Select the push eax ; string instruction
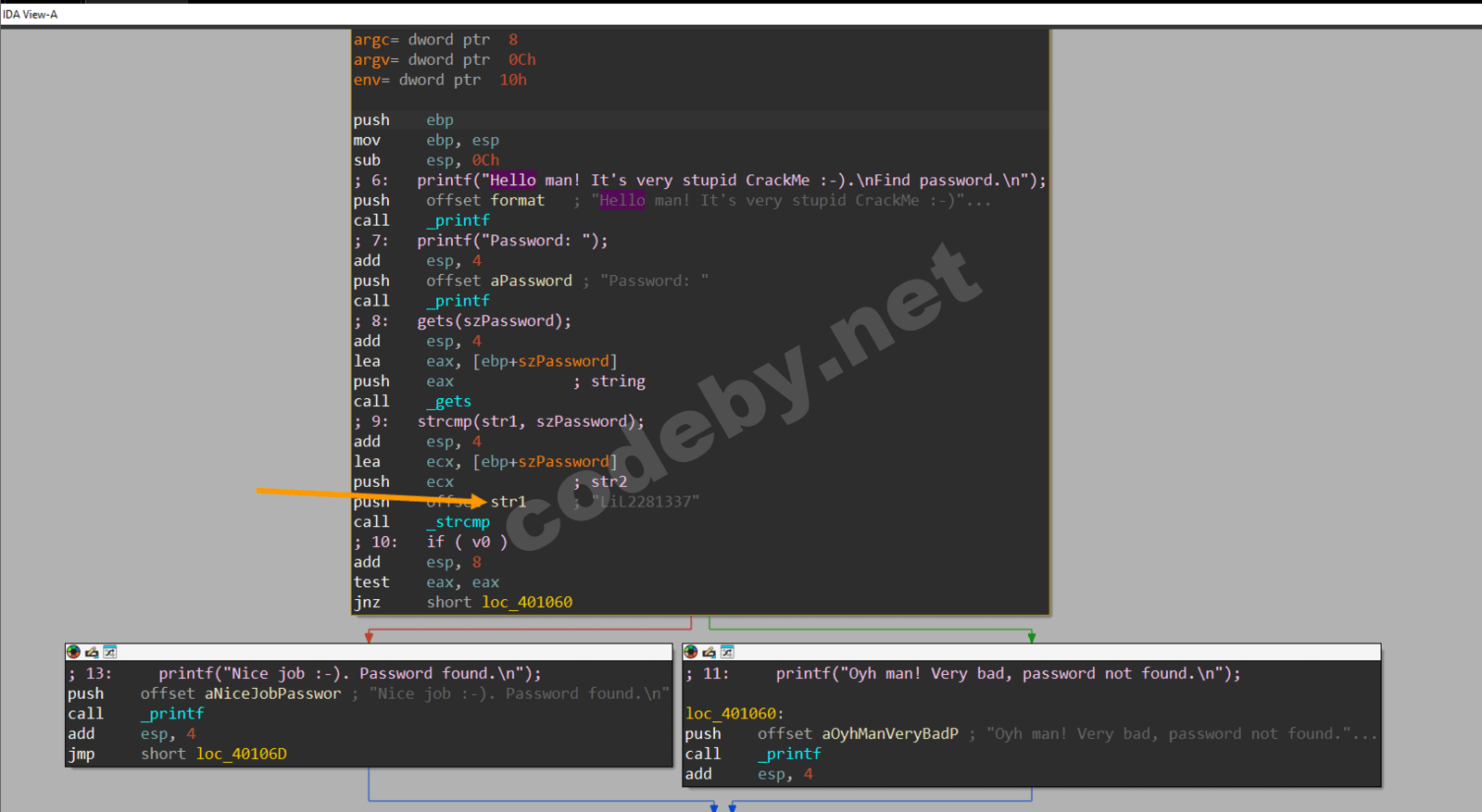Screen dimensions: 1482x812 (x=499, y=381)
